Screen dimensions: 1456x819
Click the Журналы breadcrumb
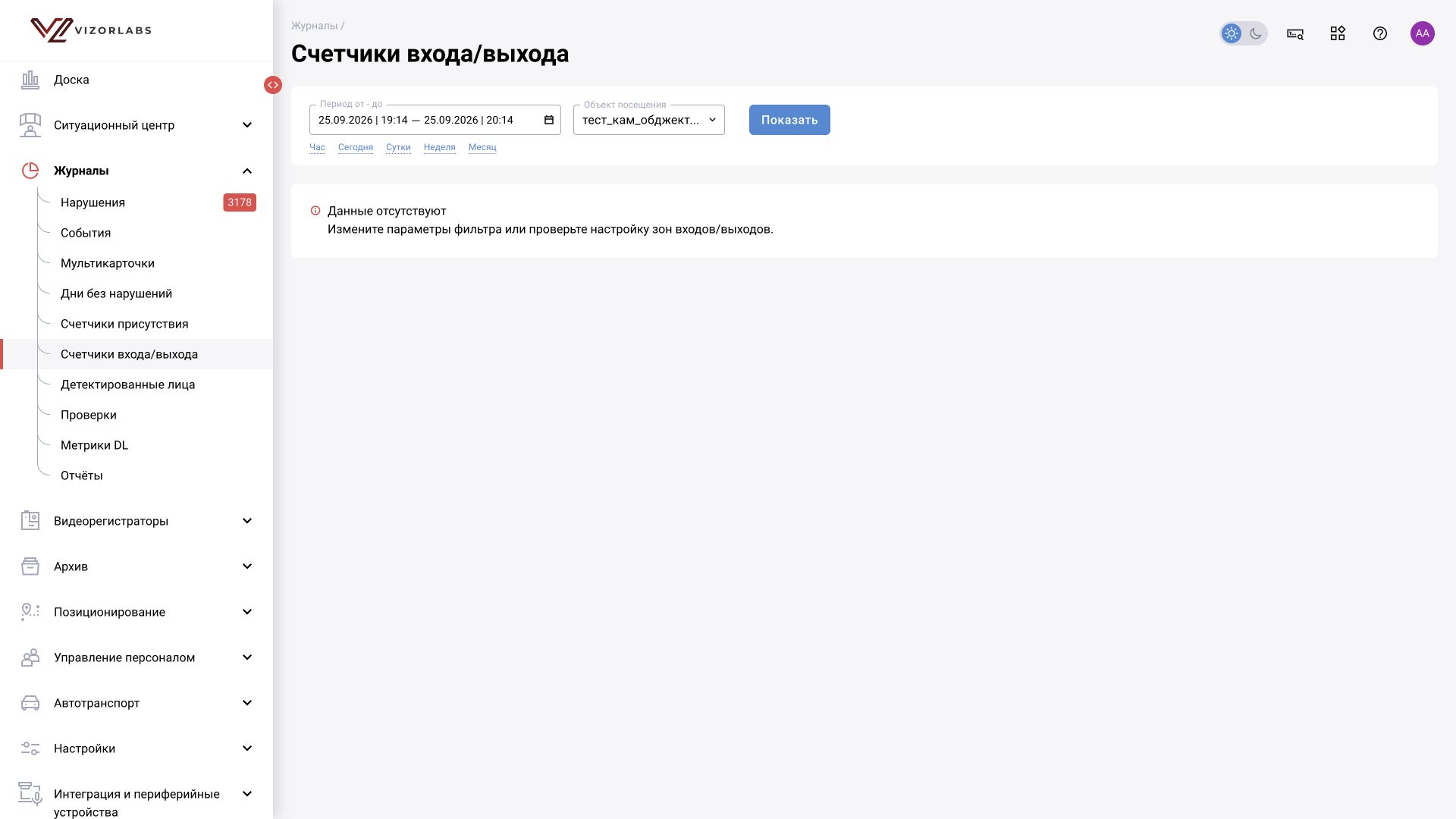pyautogui.click(x=315, y=26)
